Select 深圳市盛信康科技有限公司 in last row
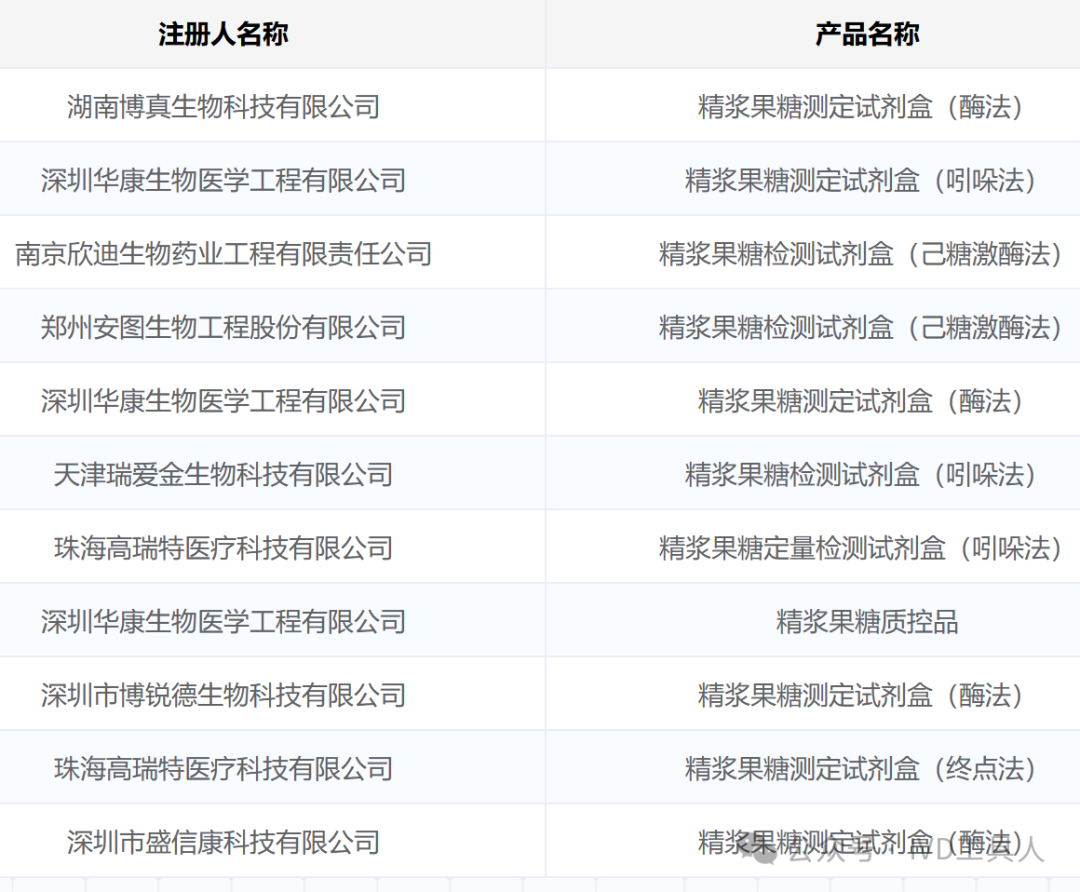Screen dimensions: 1080x892 pyautogui.click(x=222, y=840)
